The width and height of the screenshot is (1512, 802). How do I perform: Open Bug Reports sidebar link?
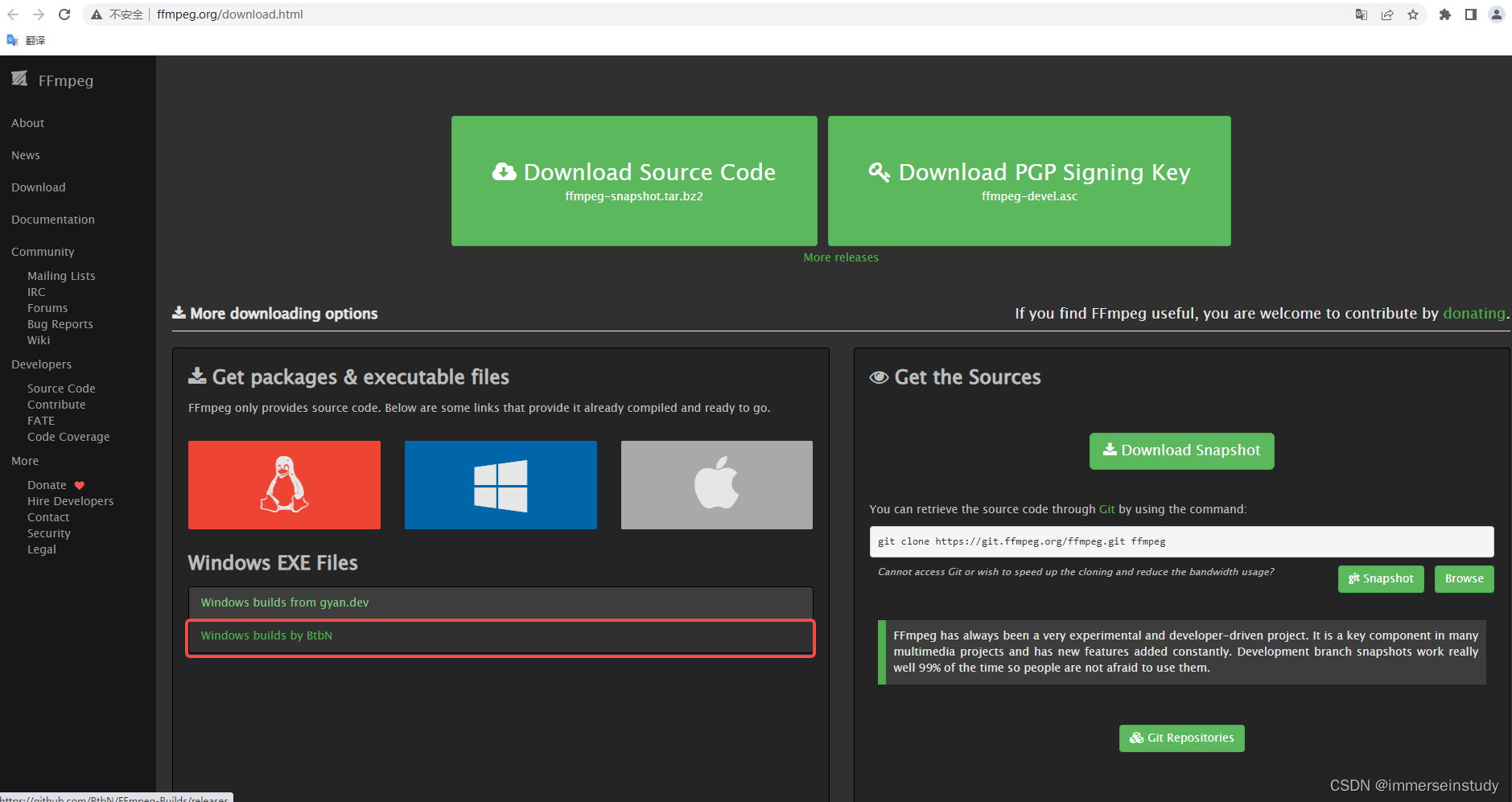point(60,324)
